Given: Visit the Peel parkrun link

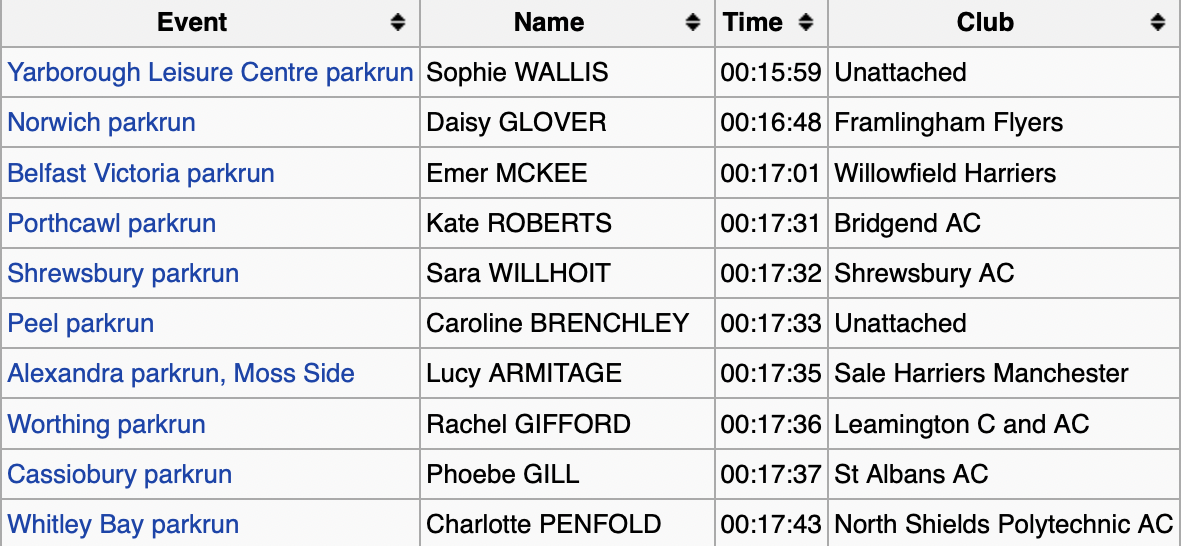Looking at the screenshot, I should 81,324.
